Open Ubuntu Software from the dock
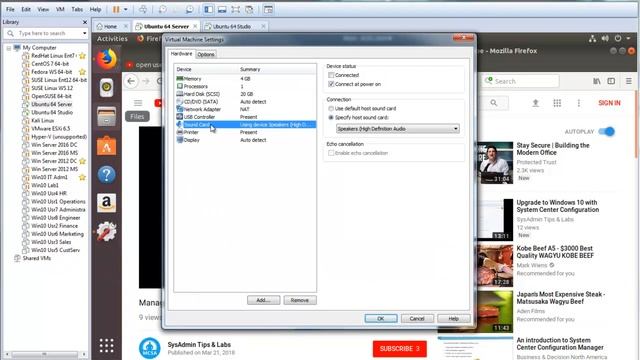The width and height of the screenshot is (640, 360). coord(107,146)
